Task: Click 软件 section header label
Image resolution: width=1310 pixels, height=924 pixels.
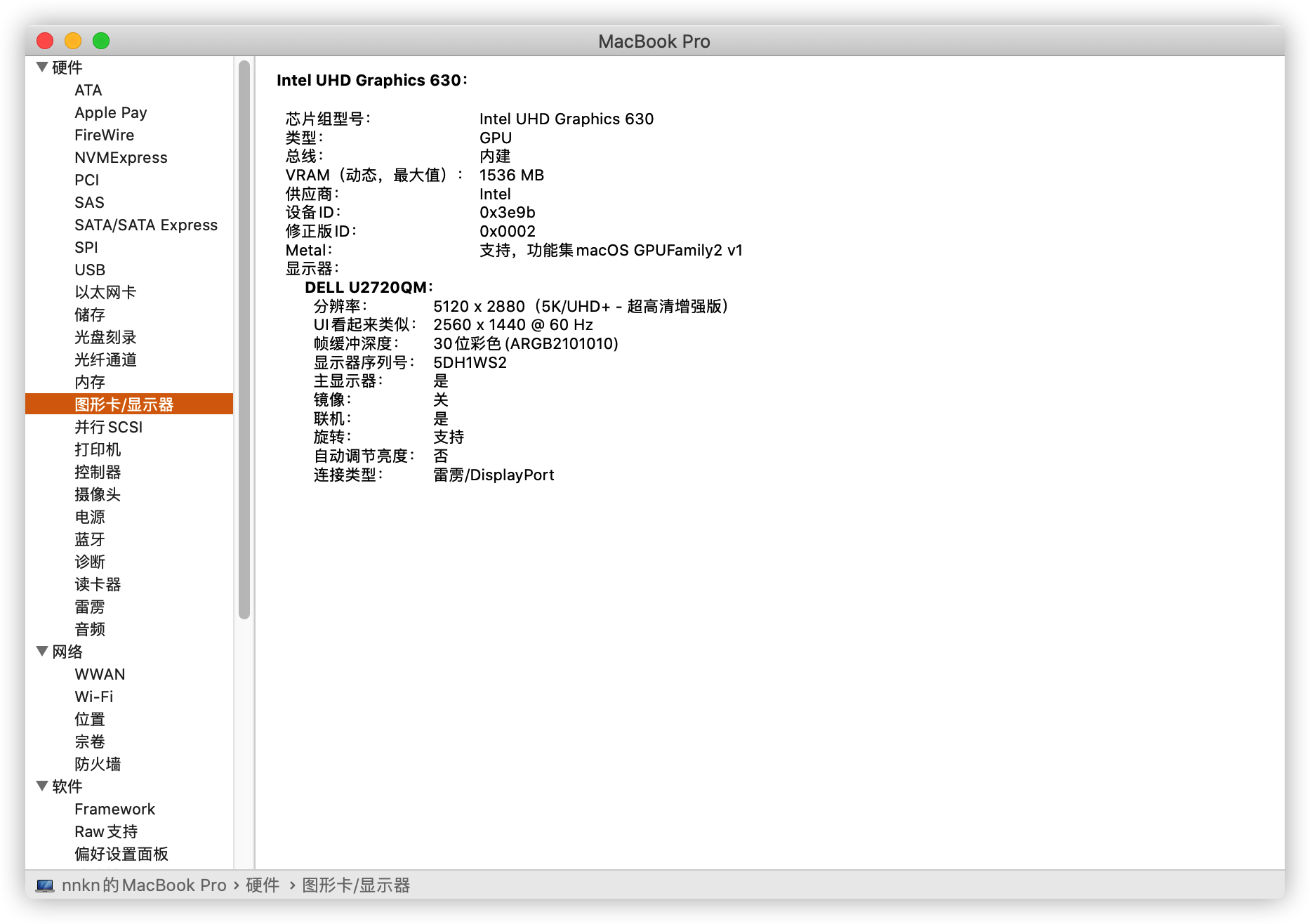Action: 67,786
